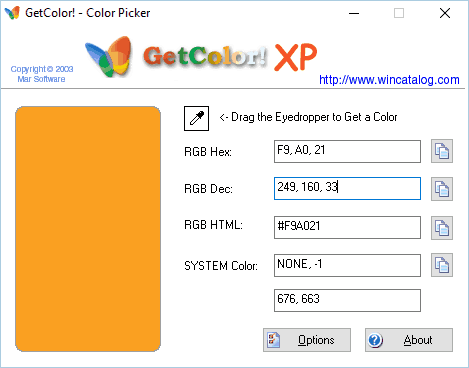Screen dimensions: 469x368
Task: Click the coordinates field showing 676, 663
Action: pyautogui.click(x=347, y=300)
